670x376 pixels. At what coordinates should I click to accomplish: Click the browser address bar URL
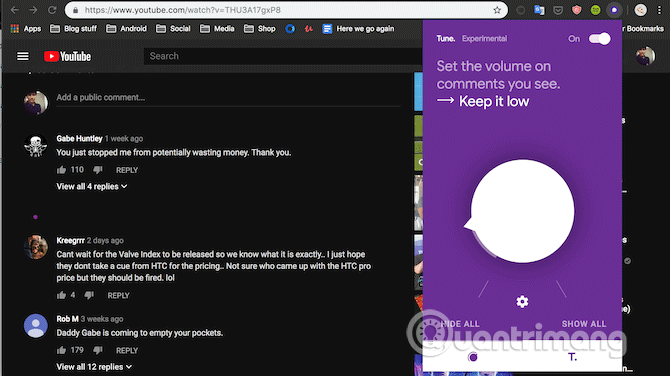click(182, 10)
